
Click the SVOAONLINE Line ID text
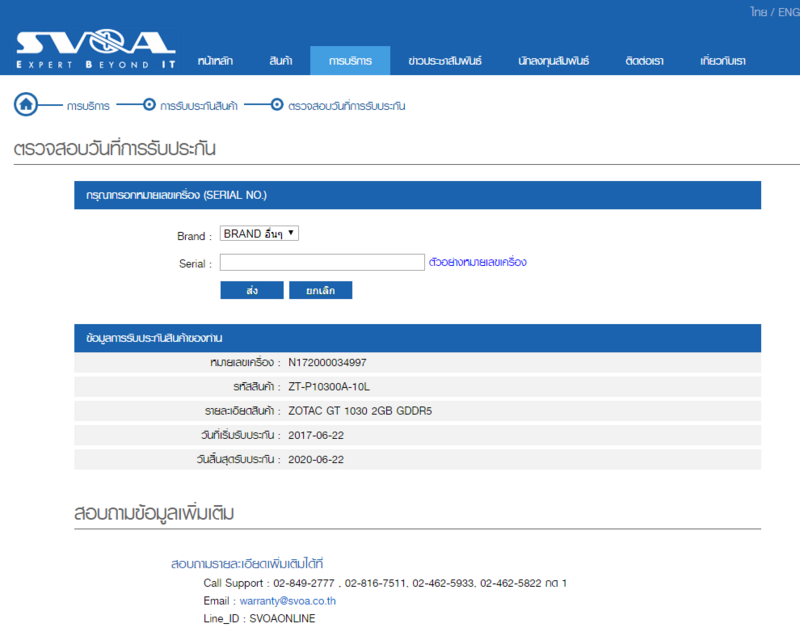pyautogui.click(x=282, y=619)
